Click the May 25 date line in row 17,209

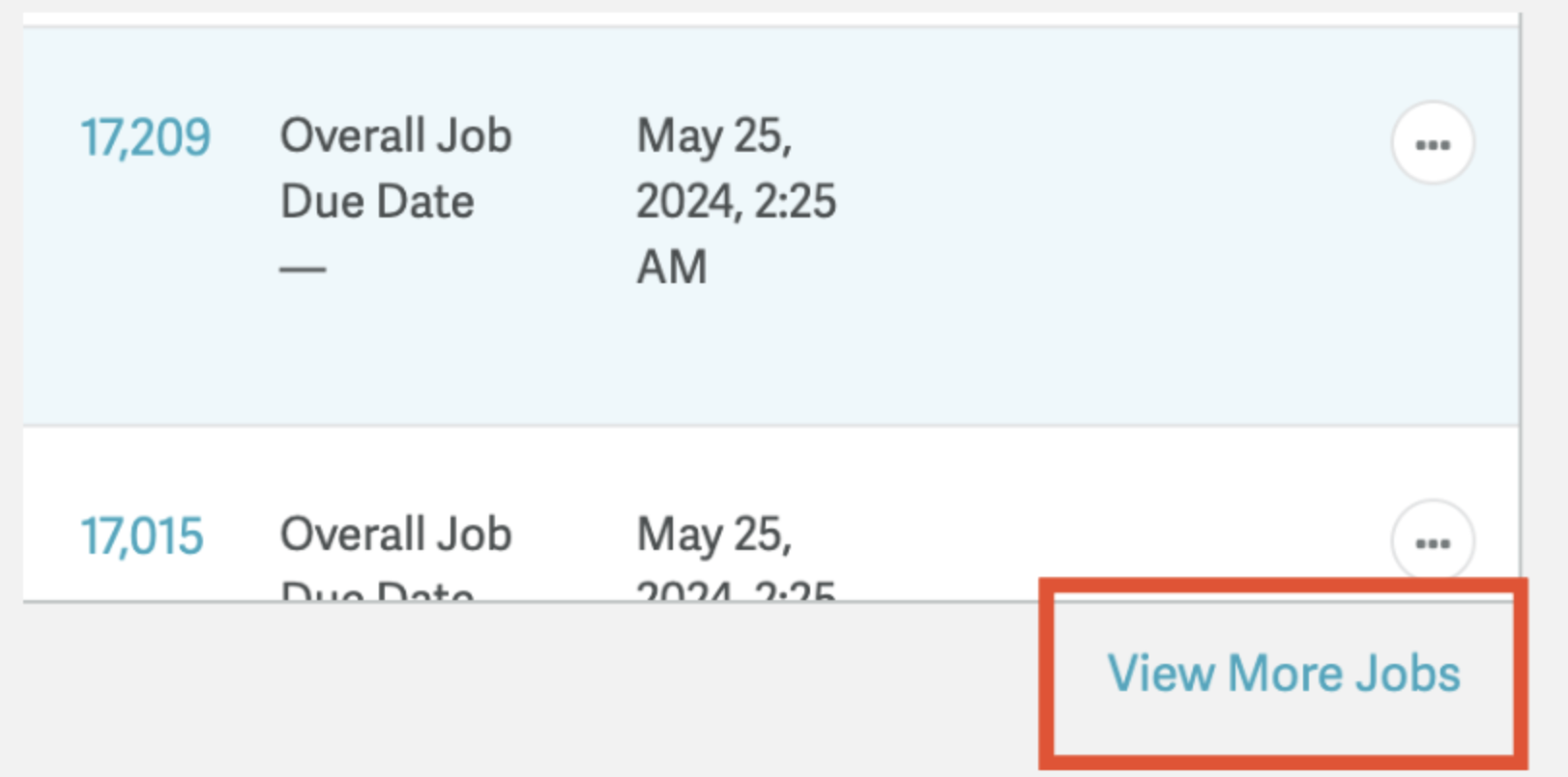click(x=714, y=136)
